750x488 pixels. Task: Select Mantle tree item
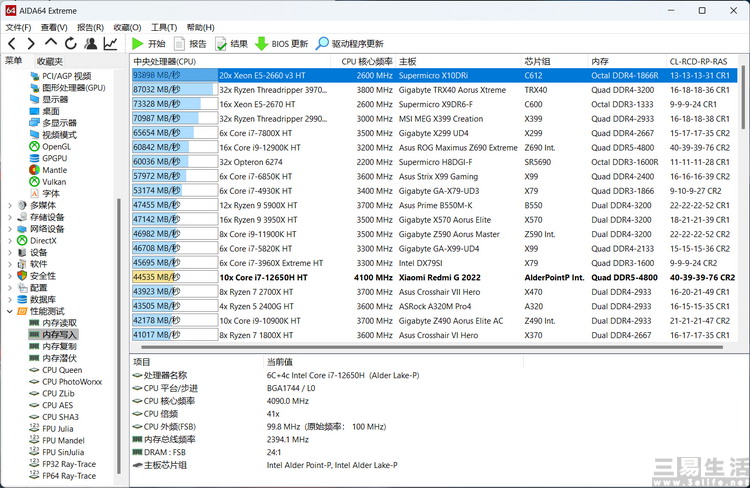pyautogui.click(x=48, y=170)
